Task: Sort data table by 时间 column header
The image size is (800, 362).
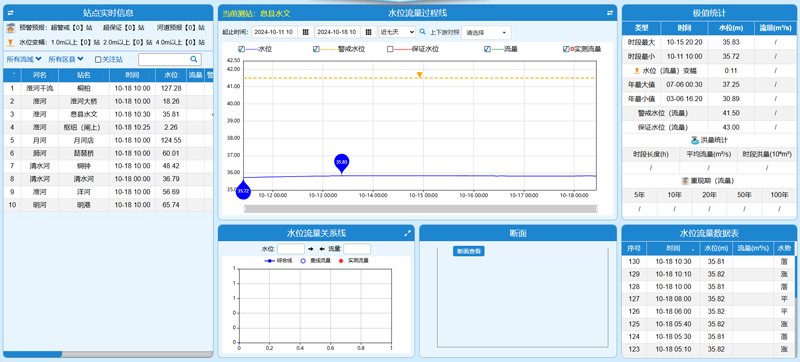Action: (x=672, y=248)
